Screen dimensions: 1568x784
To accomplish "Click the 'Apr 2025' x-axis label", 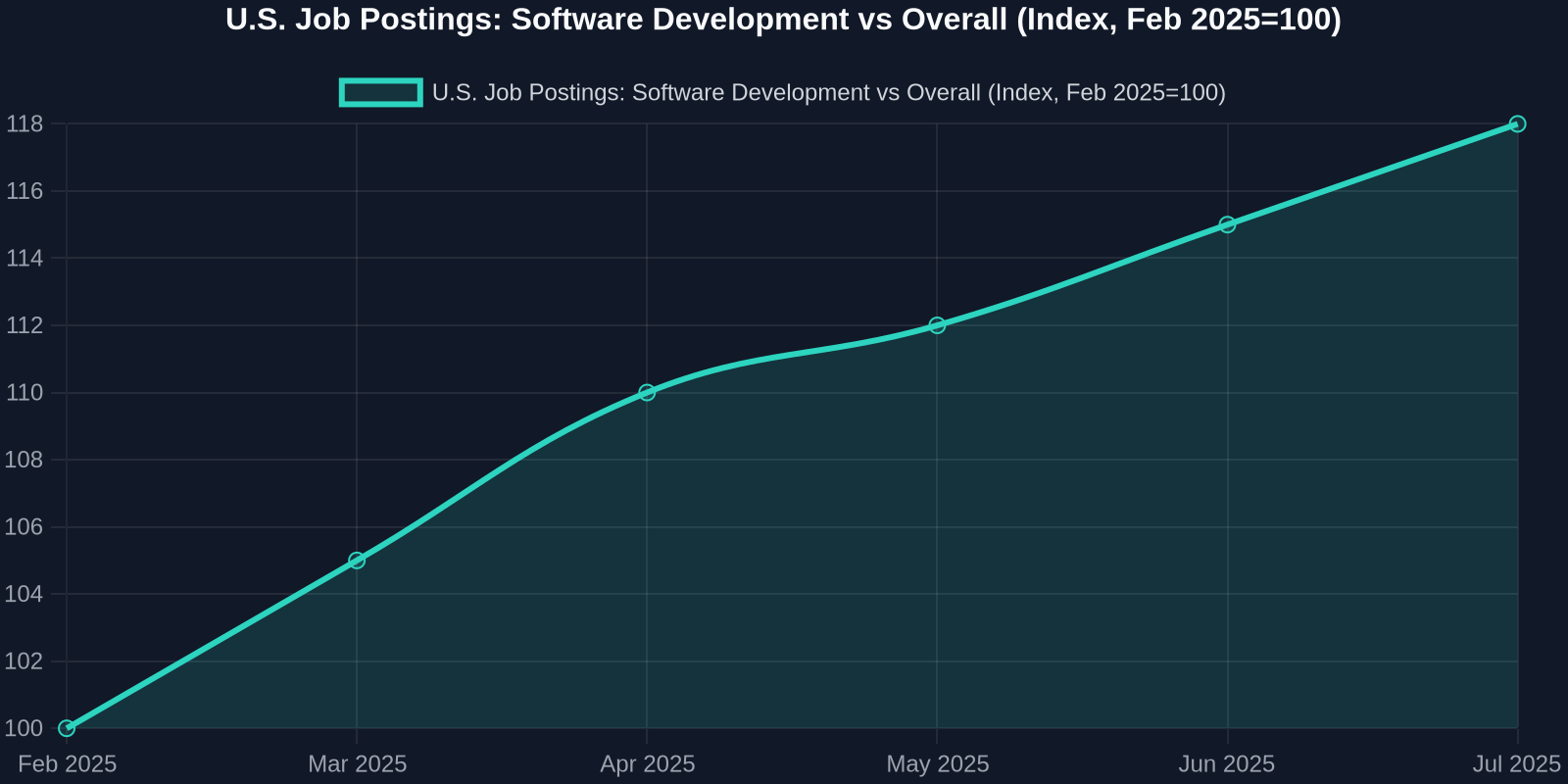I will [647, 763].
